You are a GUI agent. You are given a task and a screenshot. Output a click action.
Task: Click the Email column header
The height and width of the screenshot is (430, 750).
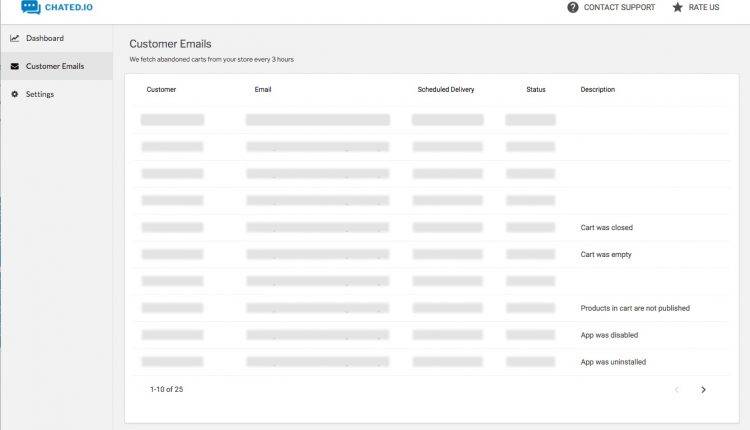[x=263, y=90]
